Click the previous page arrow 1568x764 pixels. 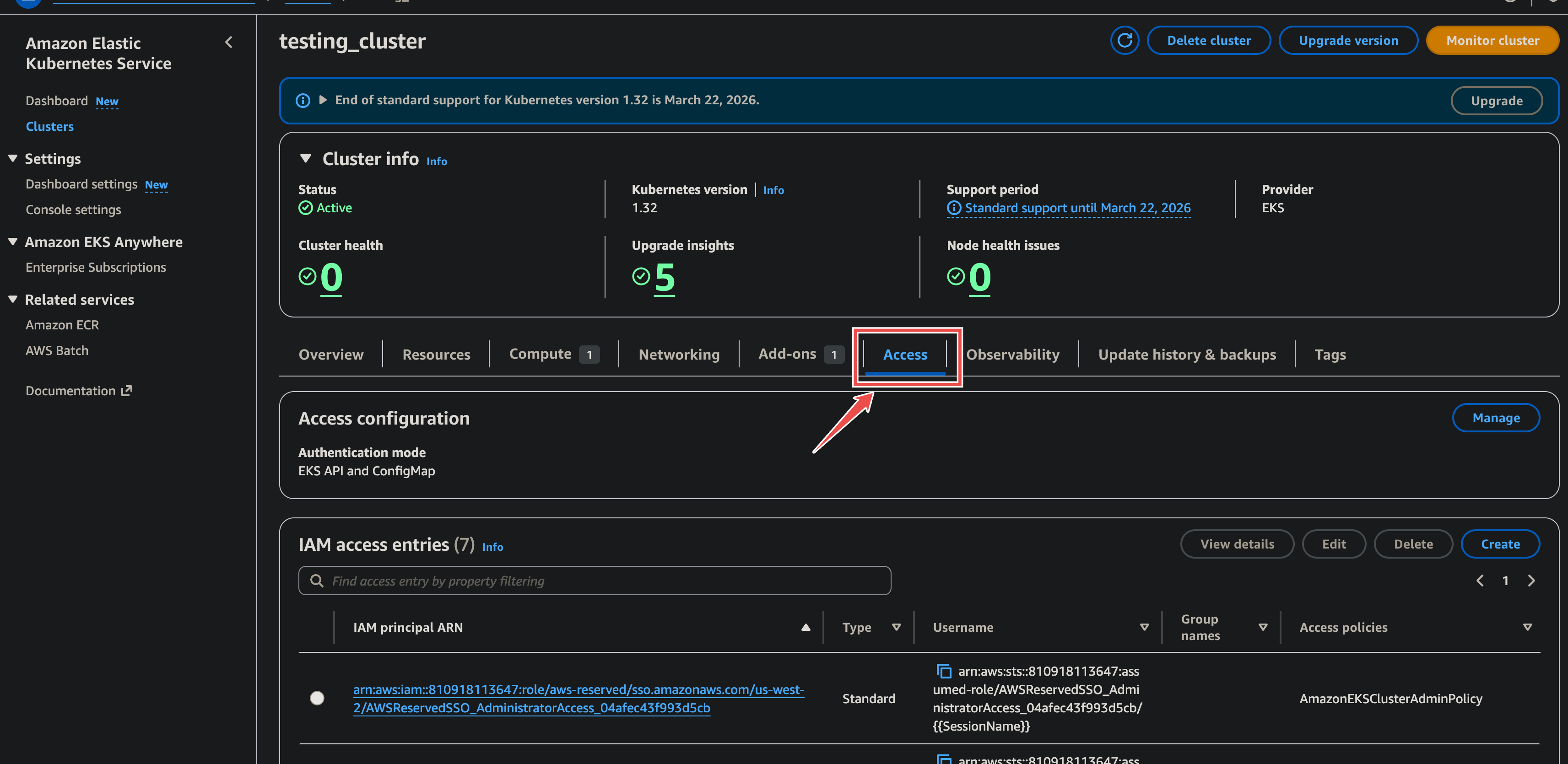coord(1480,580)
